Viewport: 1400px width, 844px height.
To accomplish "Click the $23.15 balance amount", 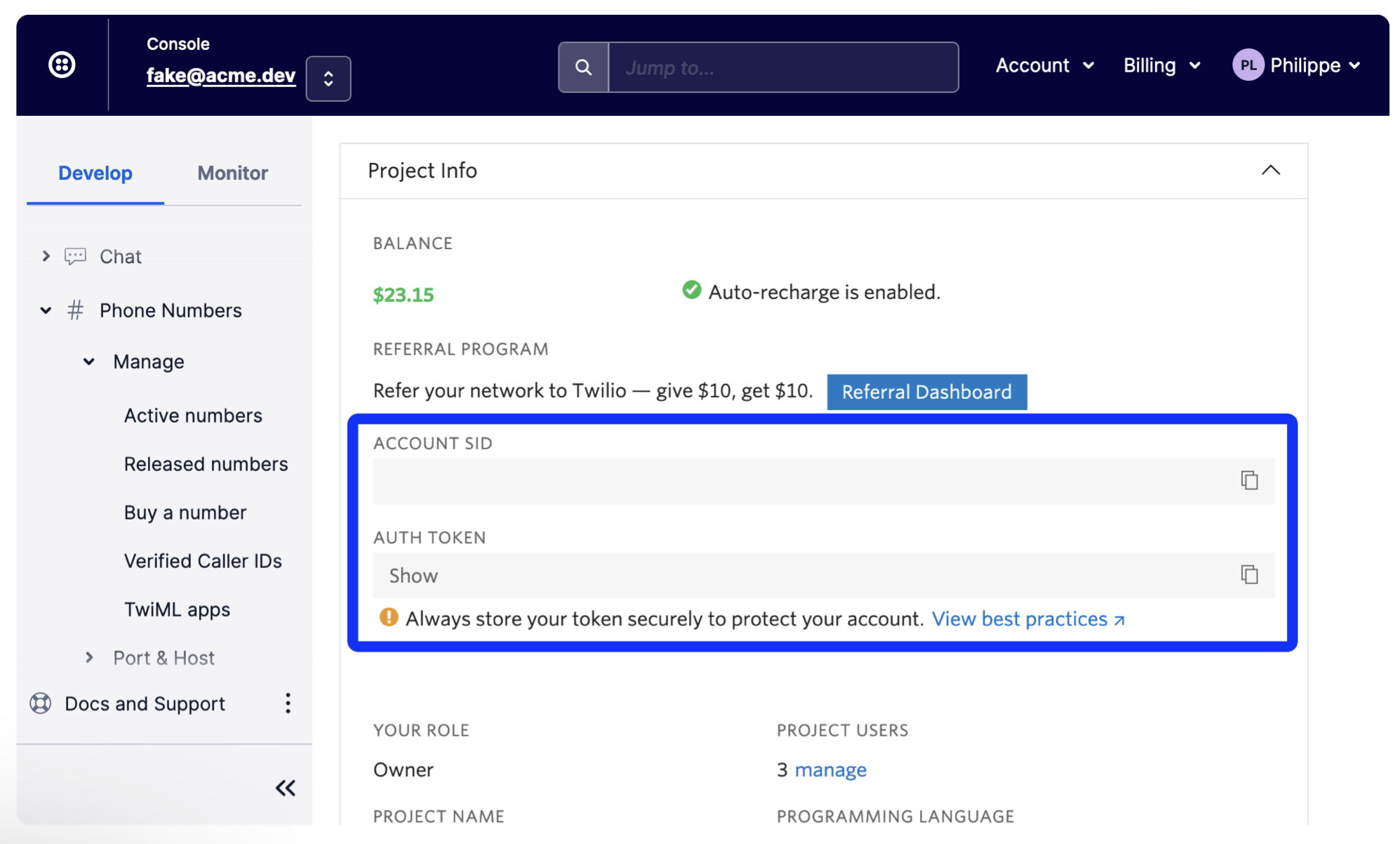I will pyautogui.click(x=404, y=294).
